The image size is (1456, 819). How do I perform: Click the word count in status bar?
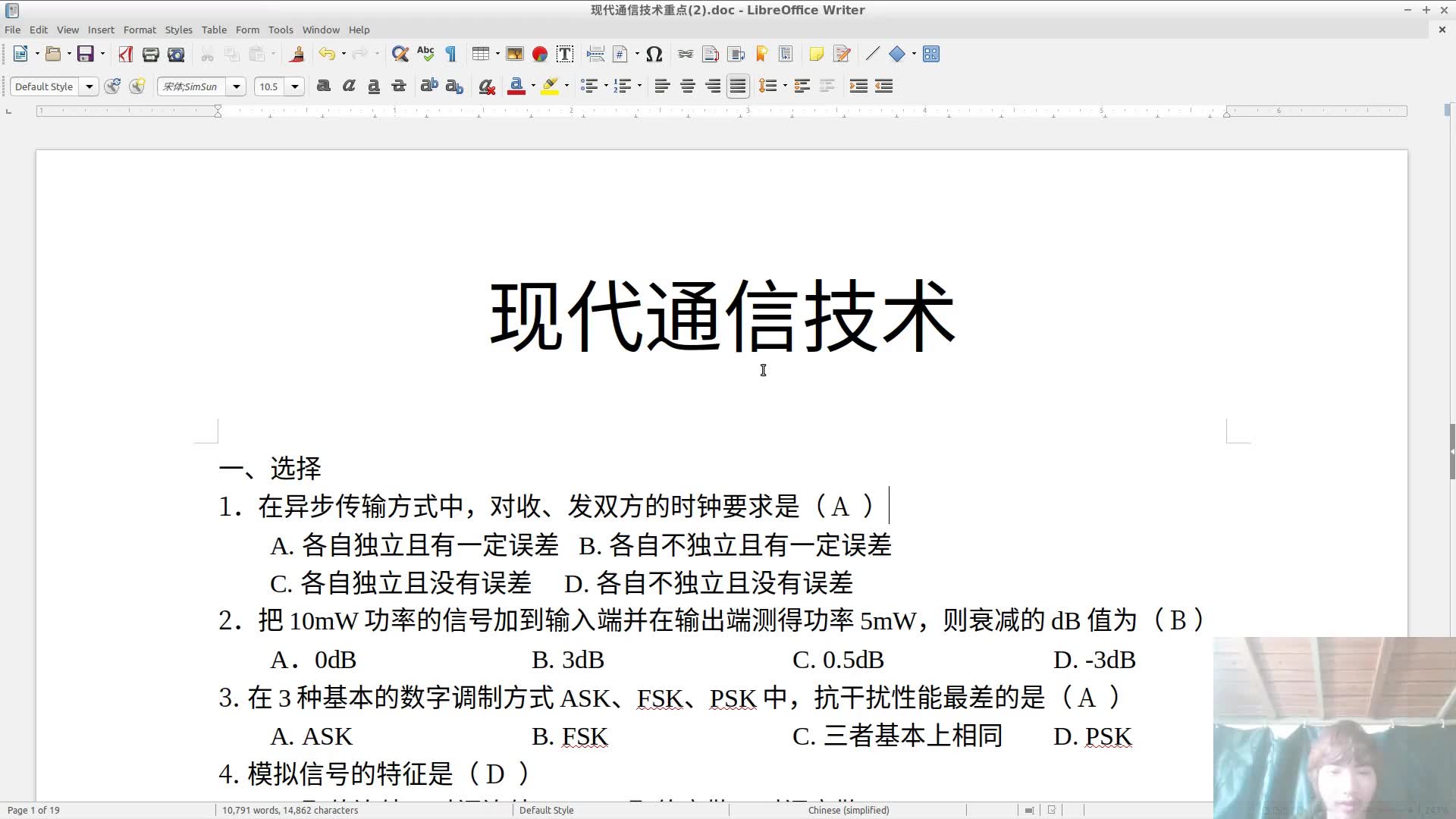coord(290,810)
